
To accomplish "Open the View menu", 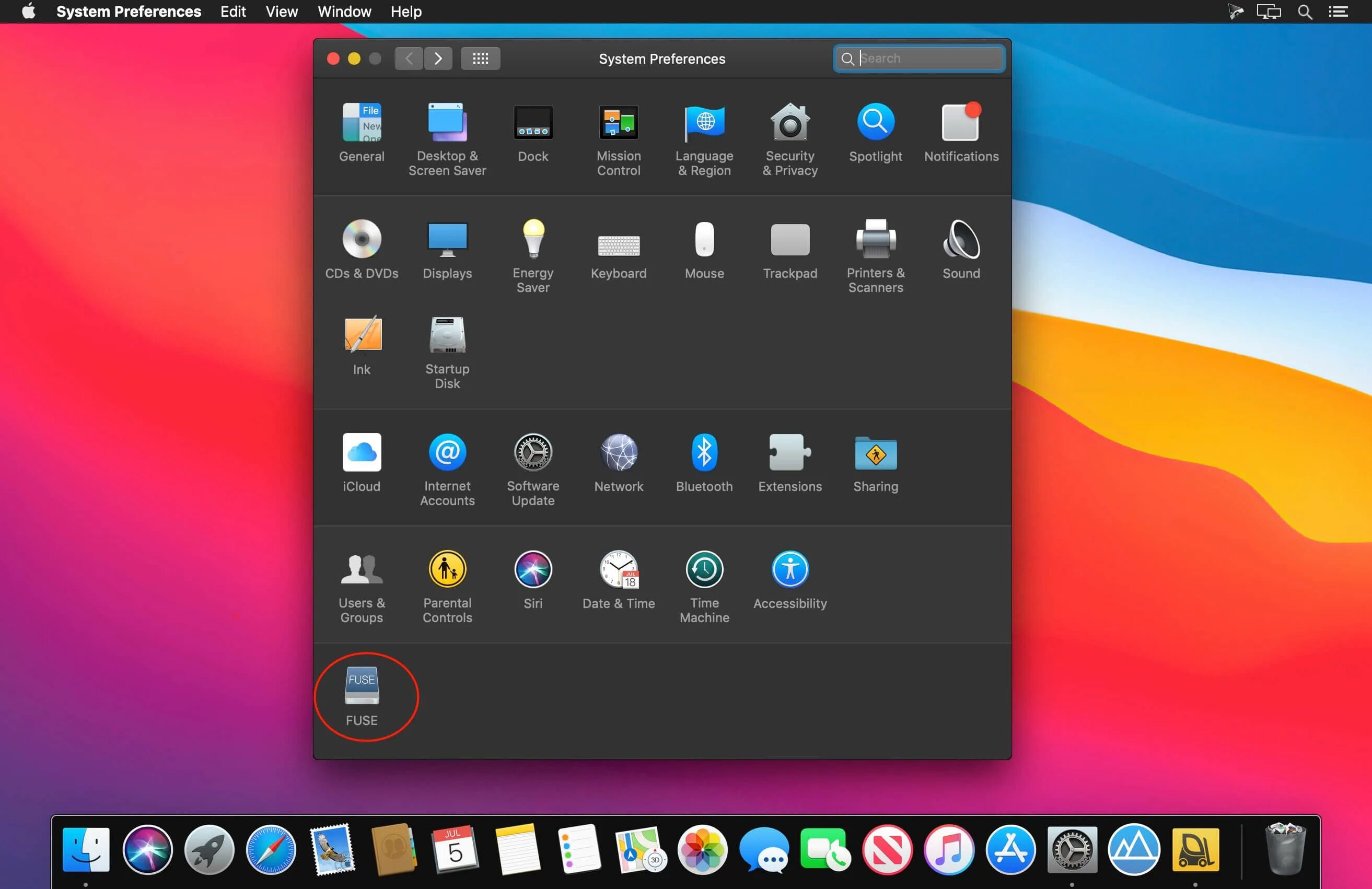I will pos(281,11).
